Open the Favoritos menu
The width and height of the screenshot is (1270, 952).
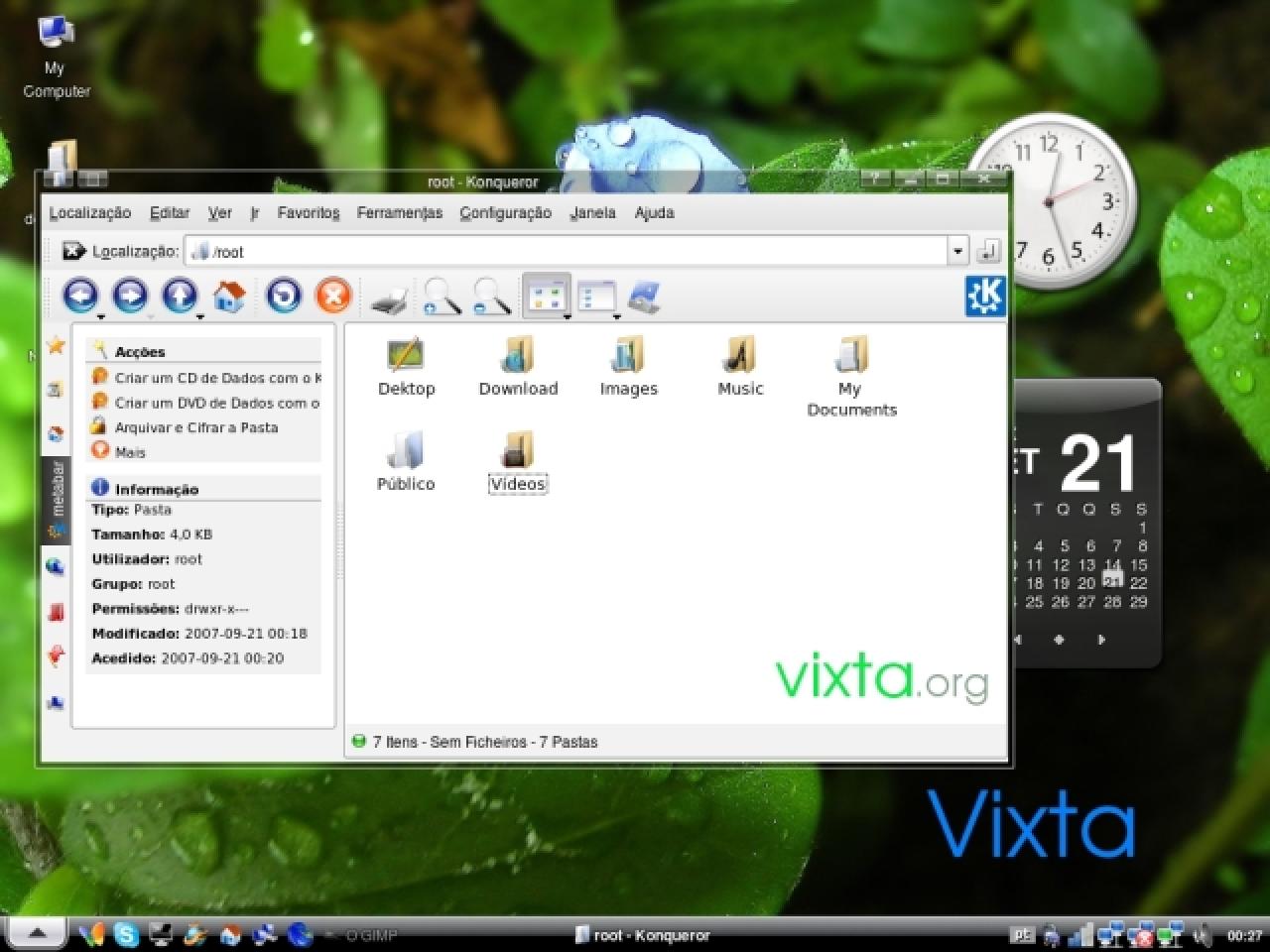[308, 212]
